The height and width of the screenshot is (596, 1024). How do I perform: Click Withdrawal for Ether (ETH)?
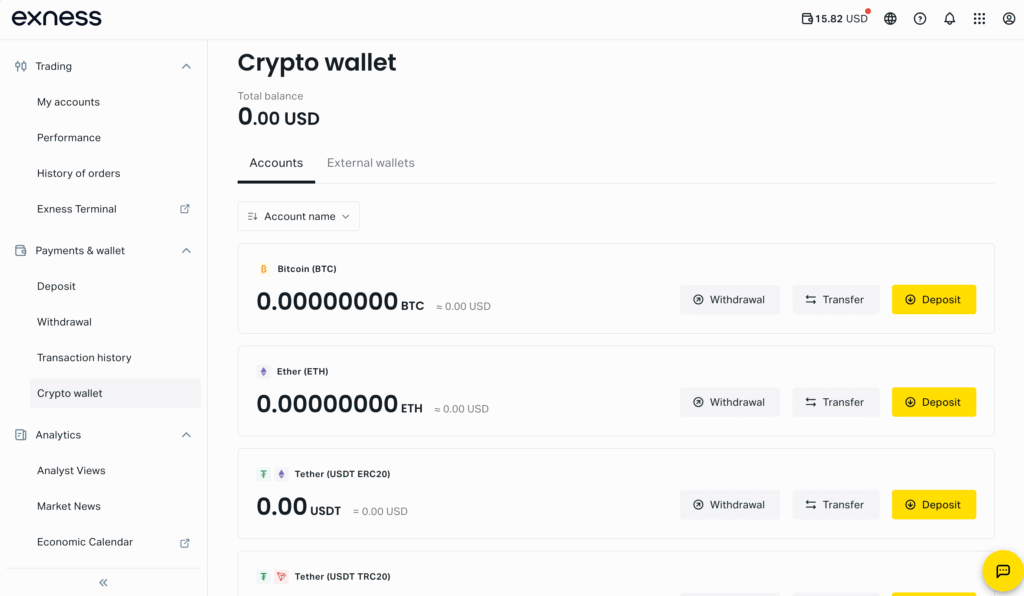(x=729, y=402)
